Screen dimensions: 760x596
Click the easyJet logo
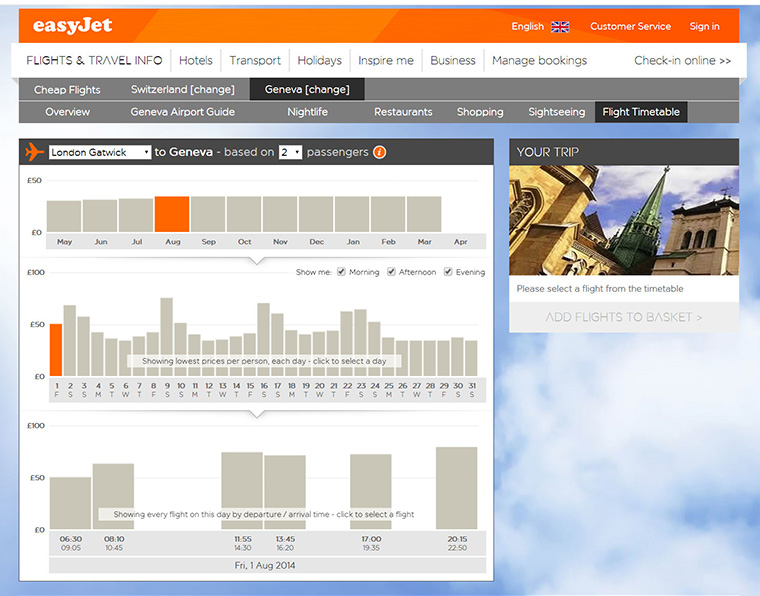(72, 26)
